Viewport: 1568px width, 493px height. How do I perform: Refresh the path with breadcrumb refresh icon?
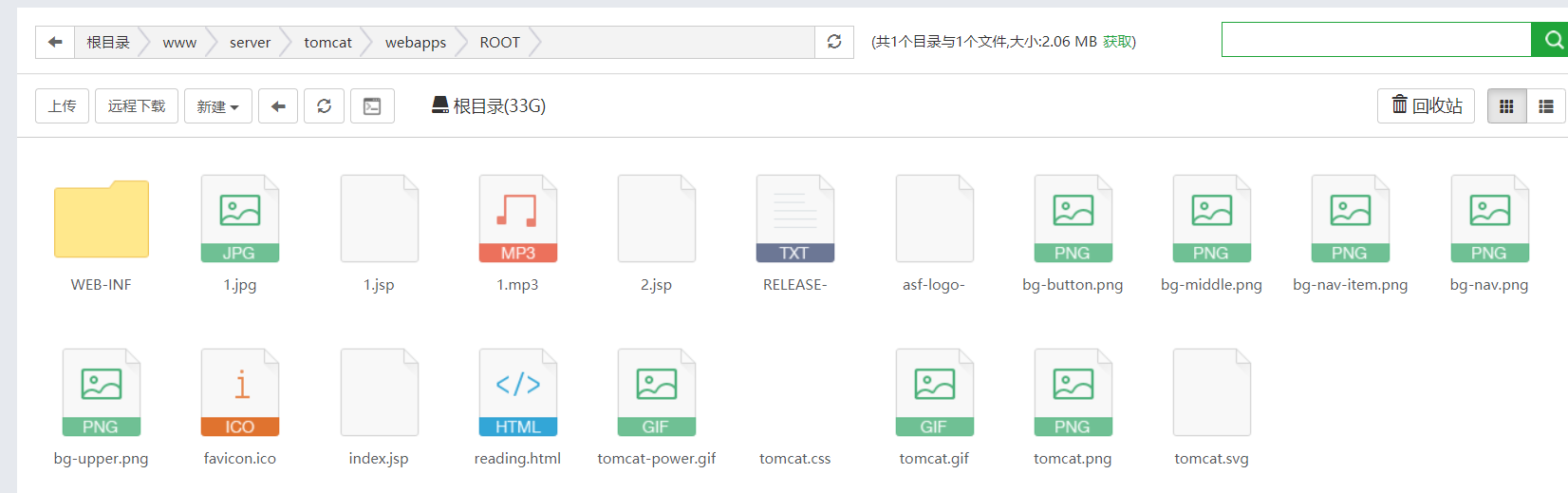[834, 42]
